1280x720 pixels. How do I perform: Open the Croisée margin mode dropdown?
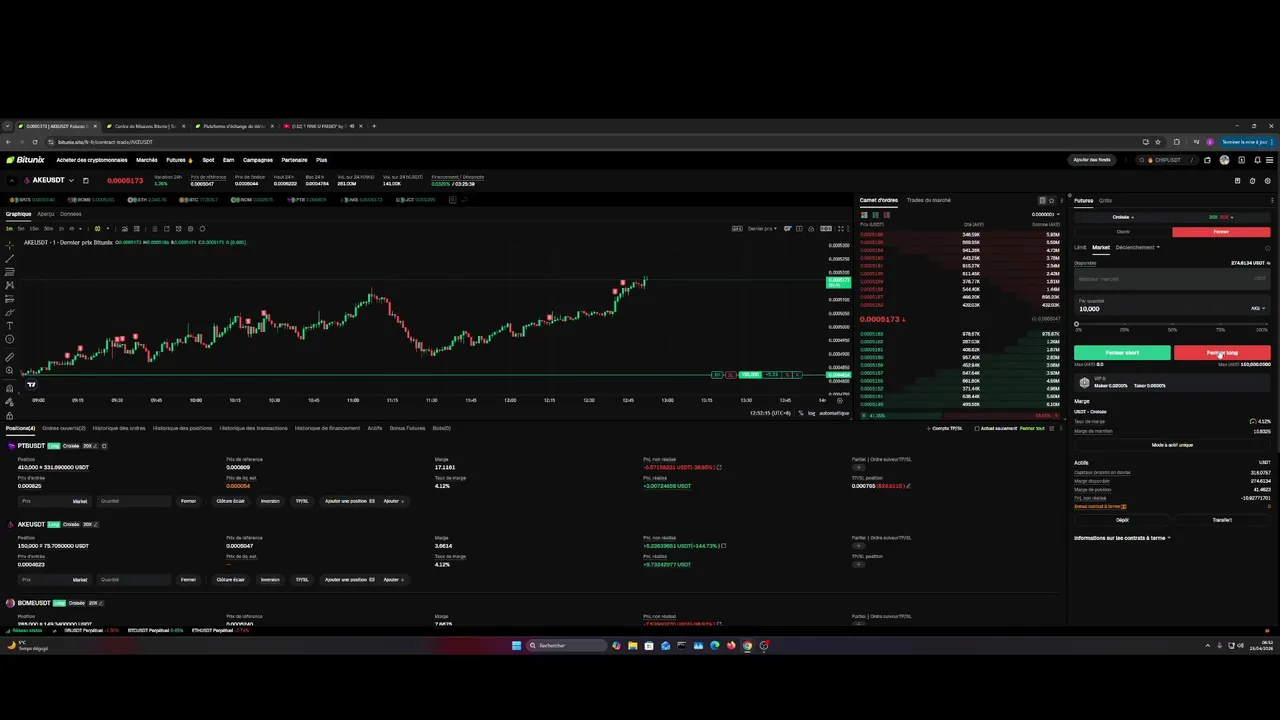pos(1123,217)
